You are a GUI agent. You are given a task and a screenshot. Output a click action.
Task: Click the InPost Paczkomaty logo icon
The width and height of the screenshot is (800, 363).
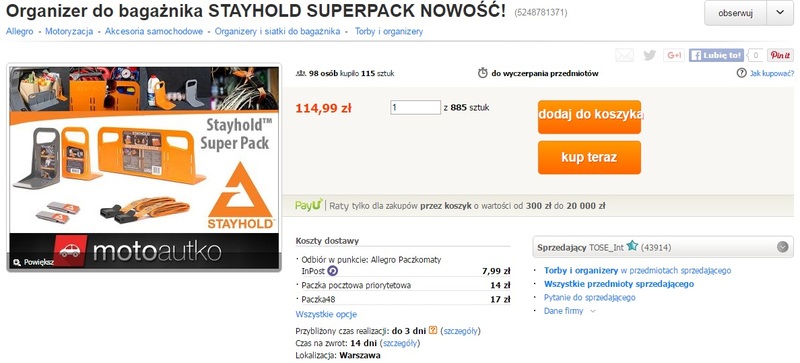coord(332,271)
